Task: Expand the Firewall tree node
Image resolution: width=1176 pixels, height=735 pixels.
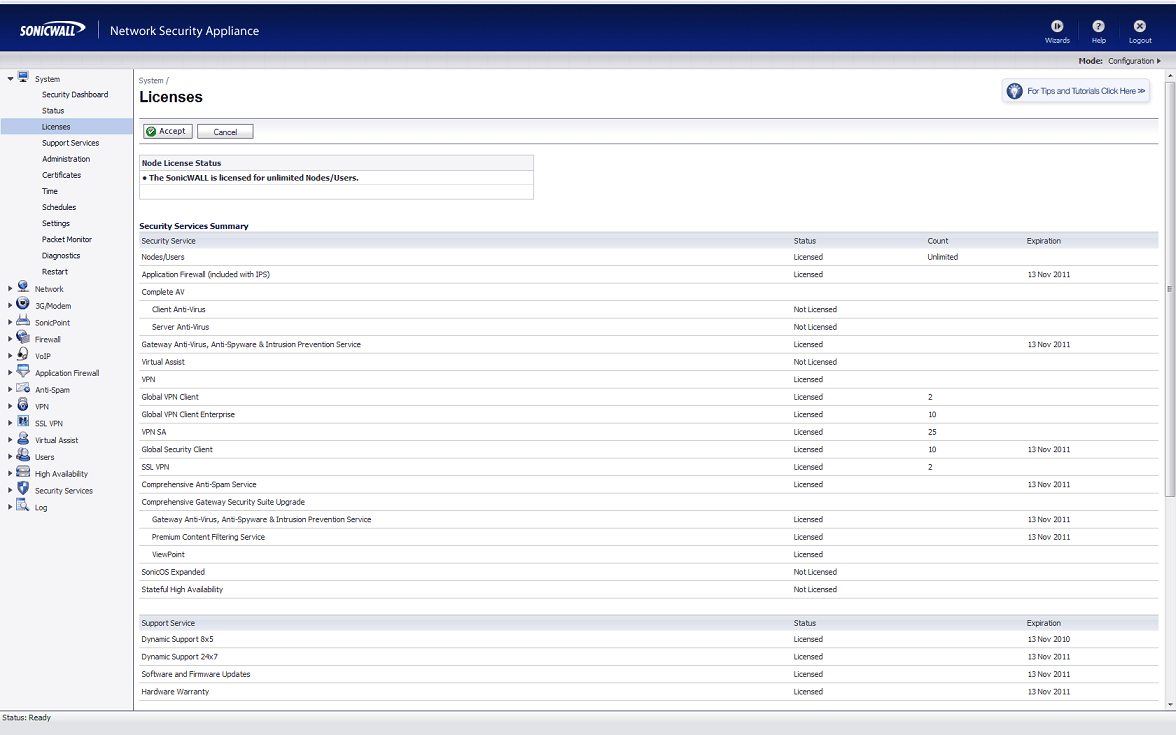Action: pos(10,339)
